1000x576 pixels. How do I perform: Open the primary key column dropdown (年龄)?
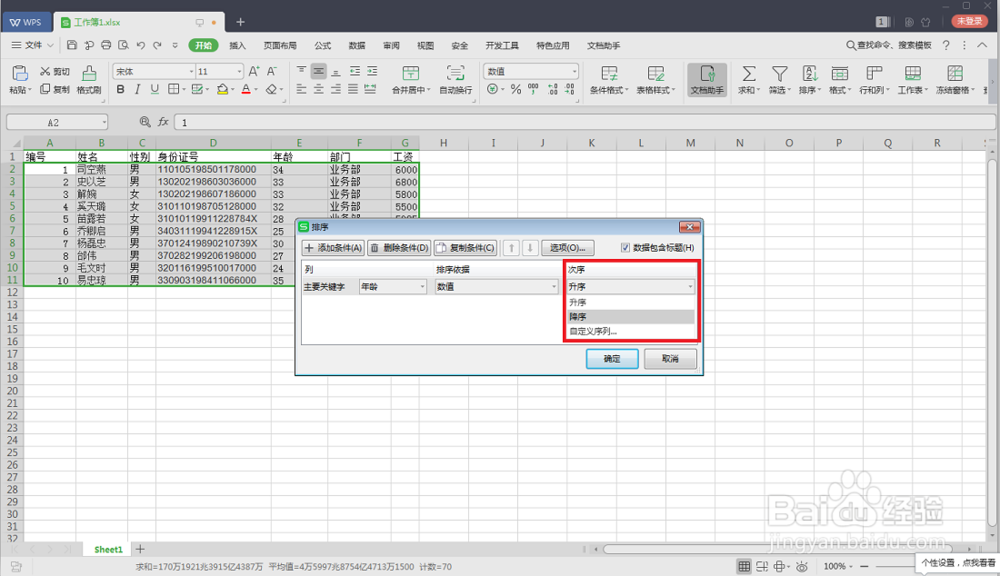tap(393, 287)
